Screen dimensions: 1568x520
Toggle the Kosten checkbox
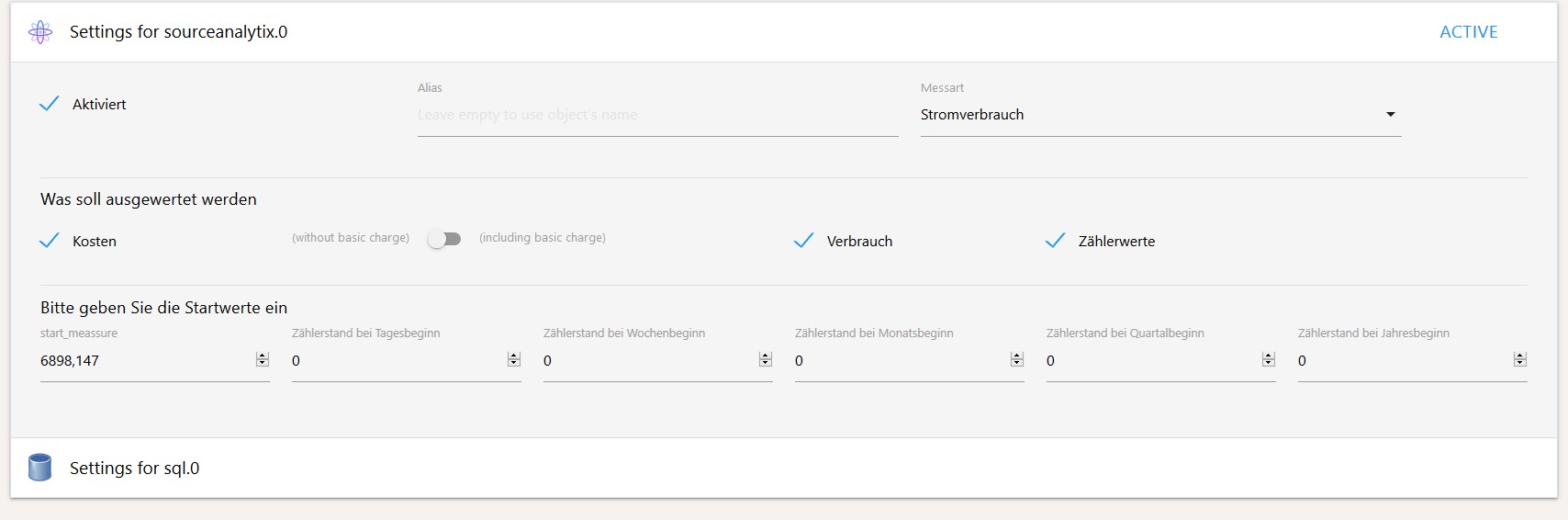[50, 241]
